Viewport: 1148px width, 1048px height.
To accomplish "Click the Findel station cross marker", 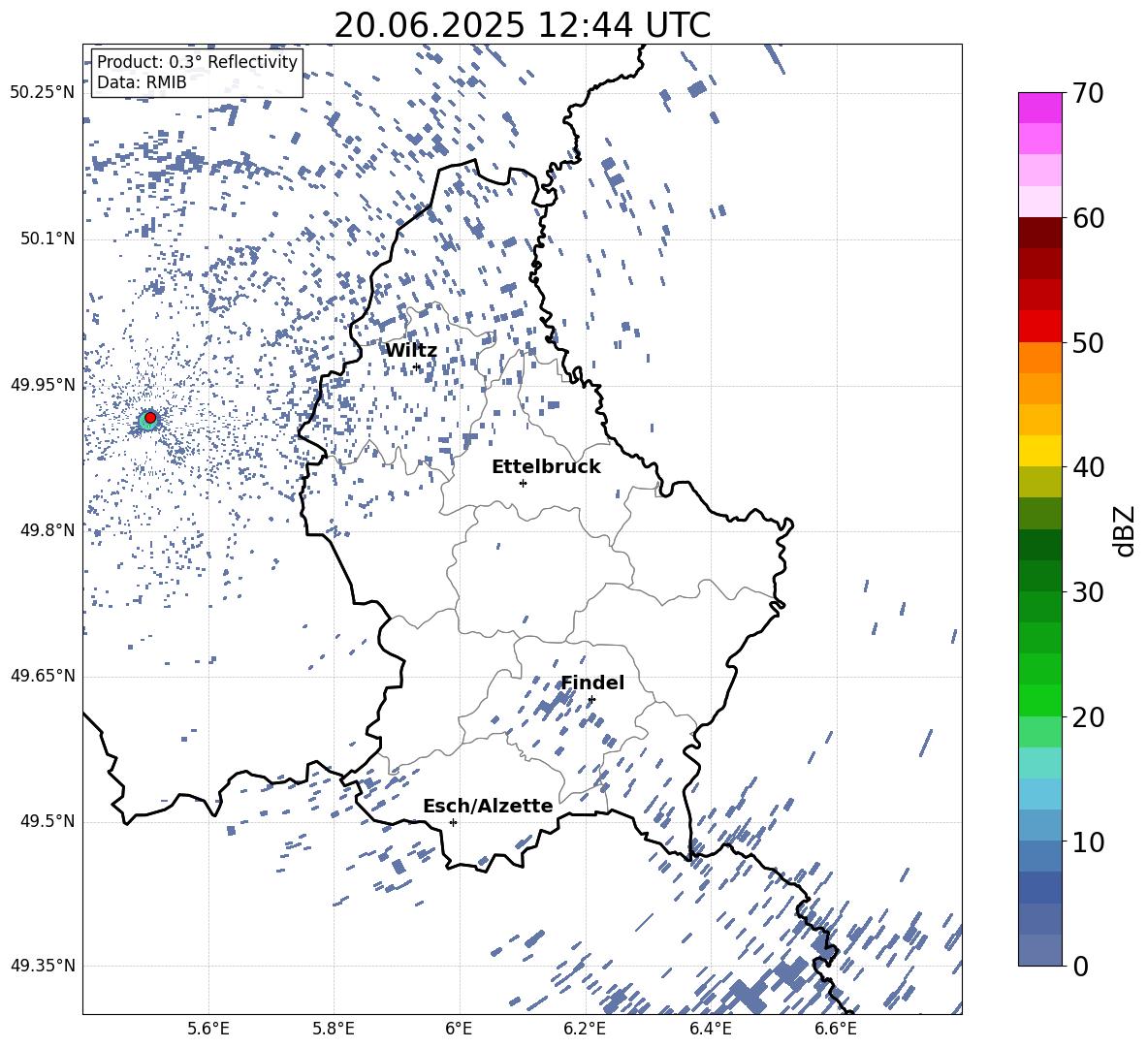I will (591, 700).
